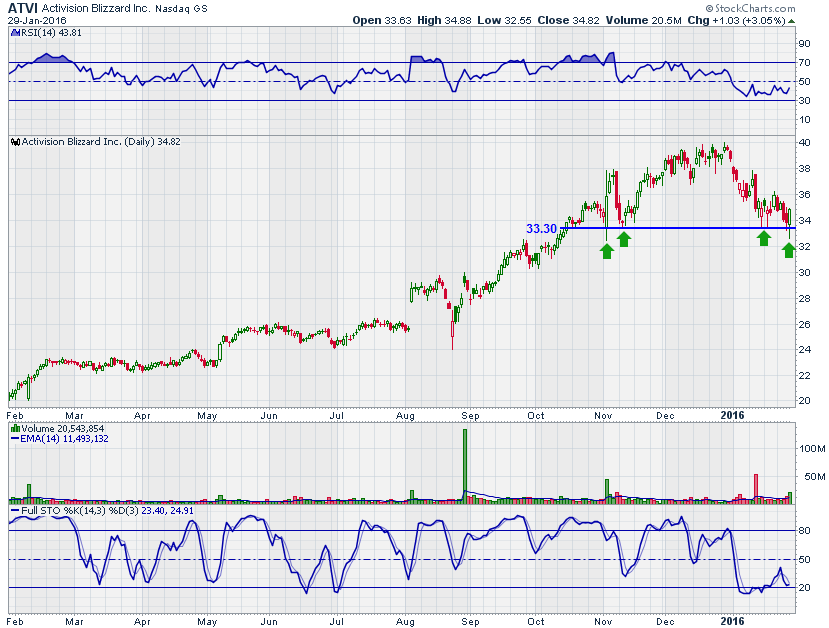This screenshot has width=829, height=628.
Task: Click the Volume 20,543,854 legend label
Action: pyautogui.click(x=62, y=429)
